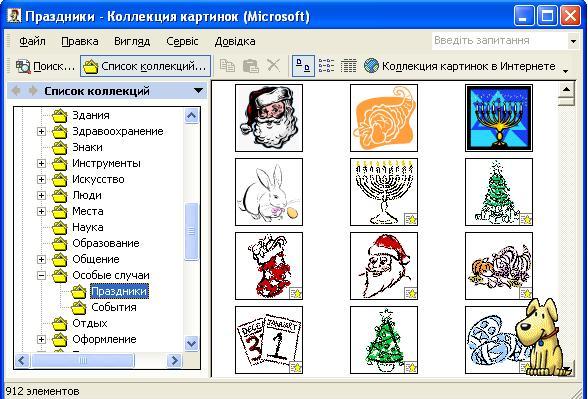
Task: Click the Особые случаи folder label
Action: 111,275
